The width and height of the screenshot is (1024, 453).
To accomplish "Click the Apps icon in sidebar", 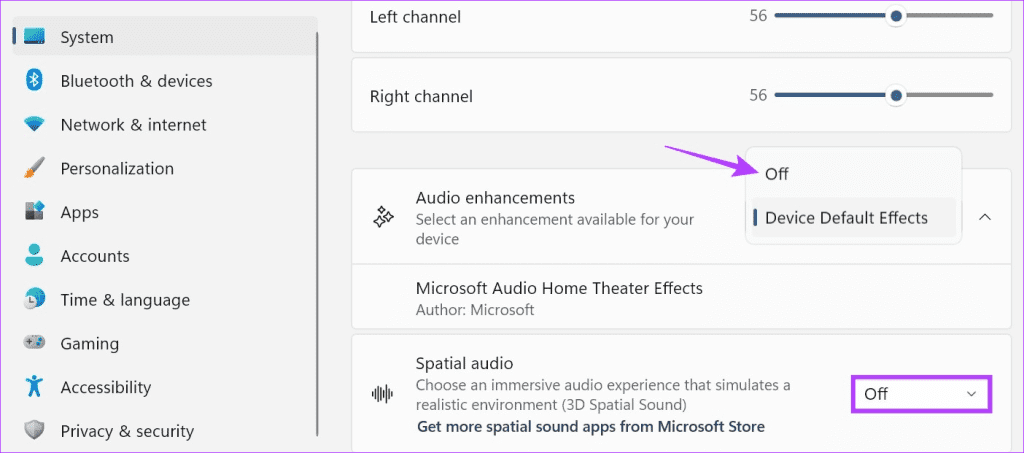I will pyautogui.click(x=34, y=212).
